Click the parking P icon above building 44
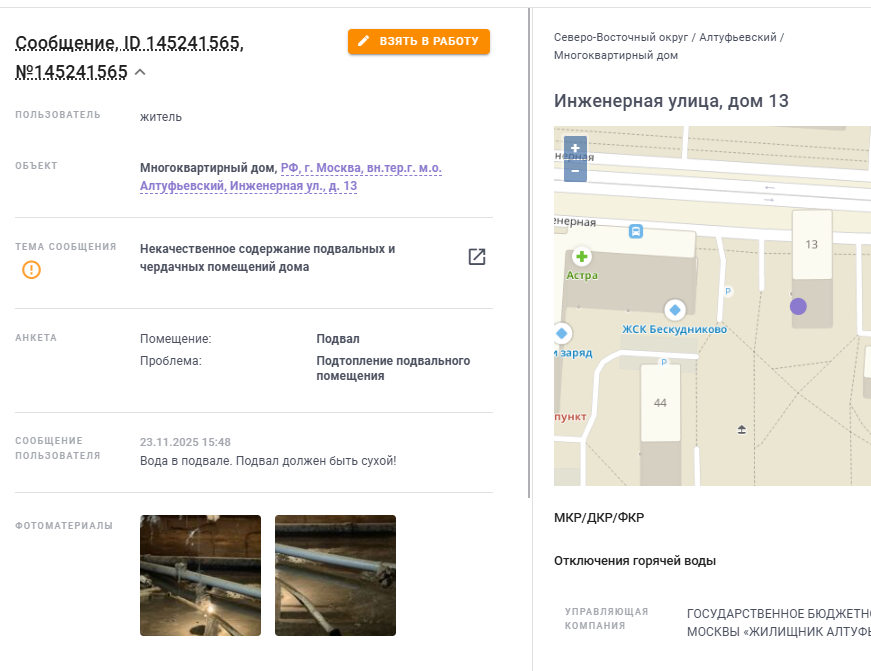Screen dimensions: 871x671 click(663, 362)
